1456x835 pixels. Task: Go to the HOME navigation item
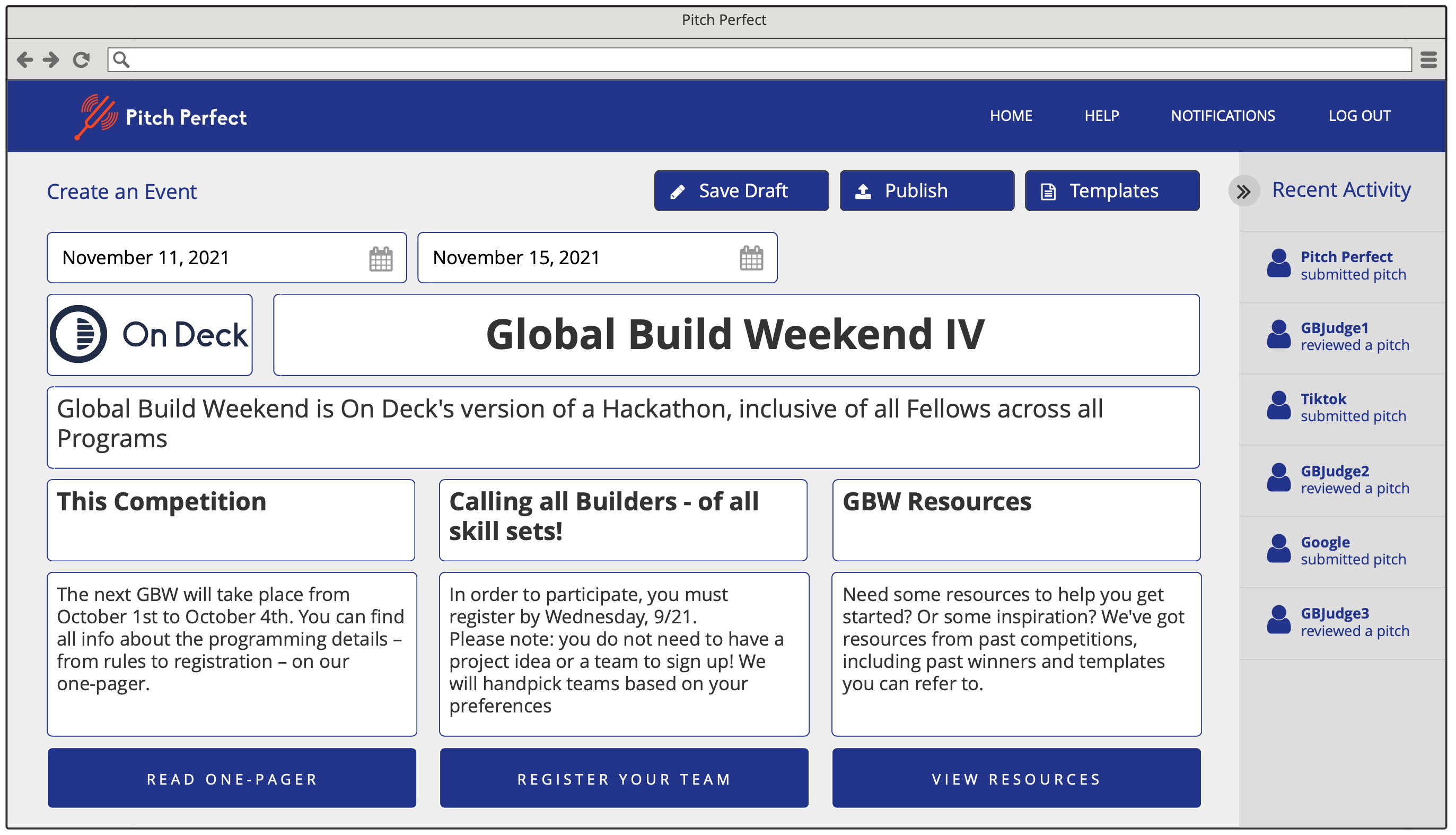(1011, 116)
